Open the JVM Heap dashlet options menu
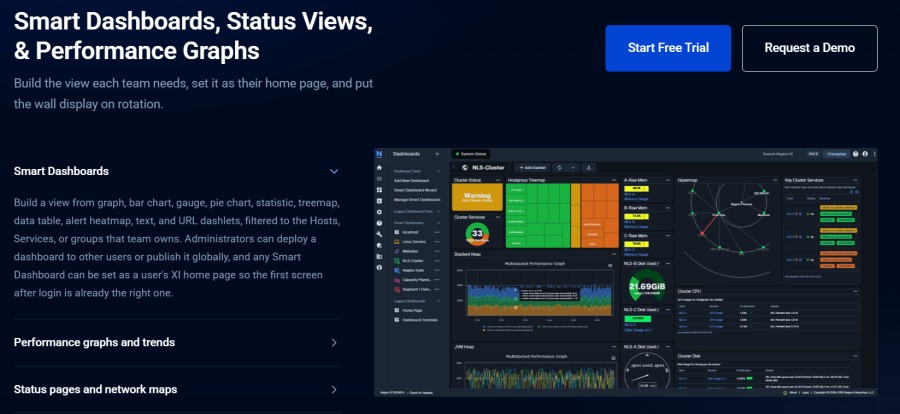Screen dimensions: 900x414 coord(614,347)
